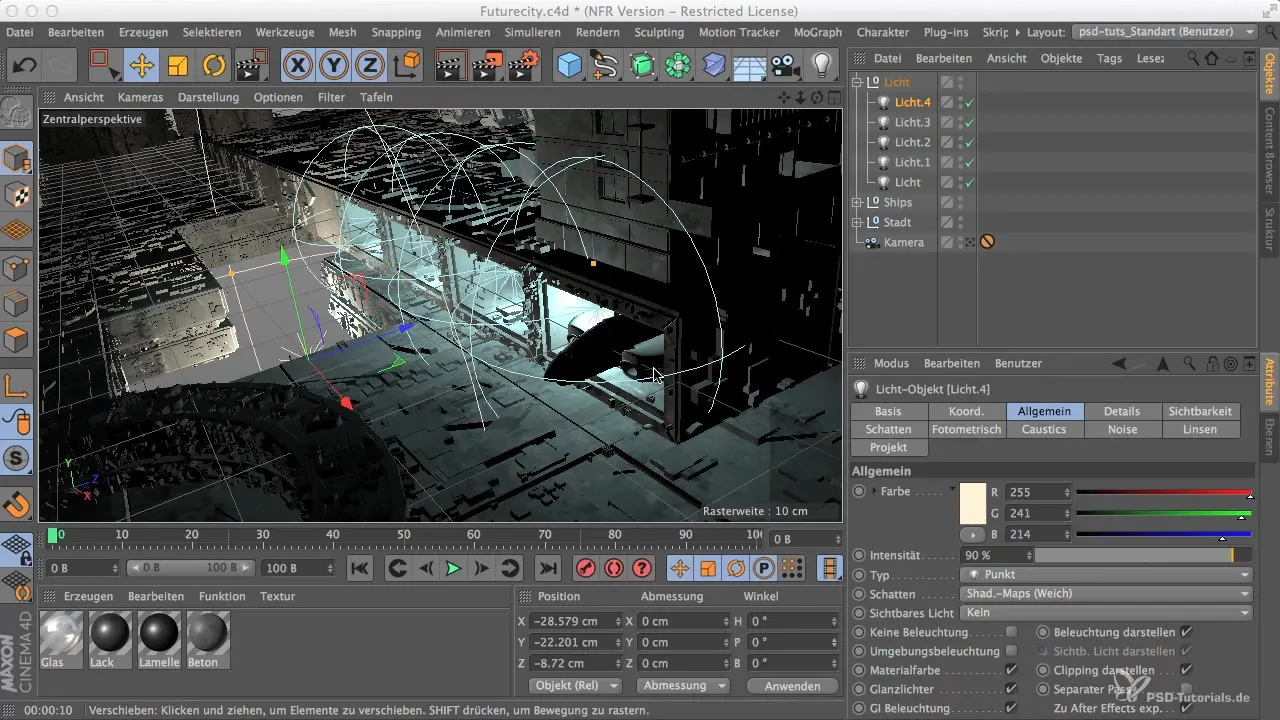Open the Simulieren menu
1280x720 pixels.
[x=532, y=32]
